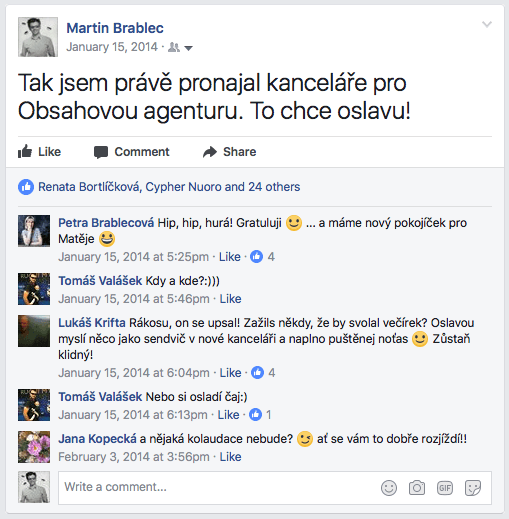Open Martin Brablec's profile name link

(x=115, y=28)
